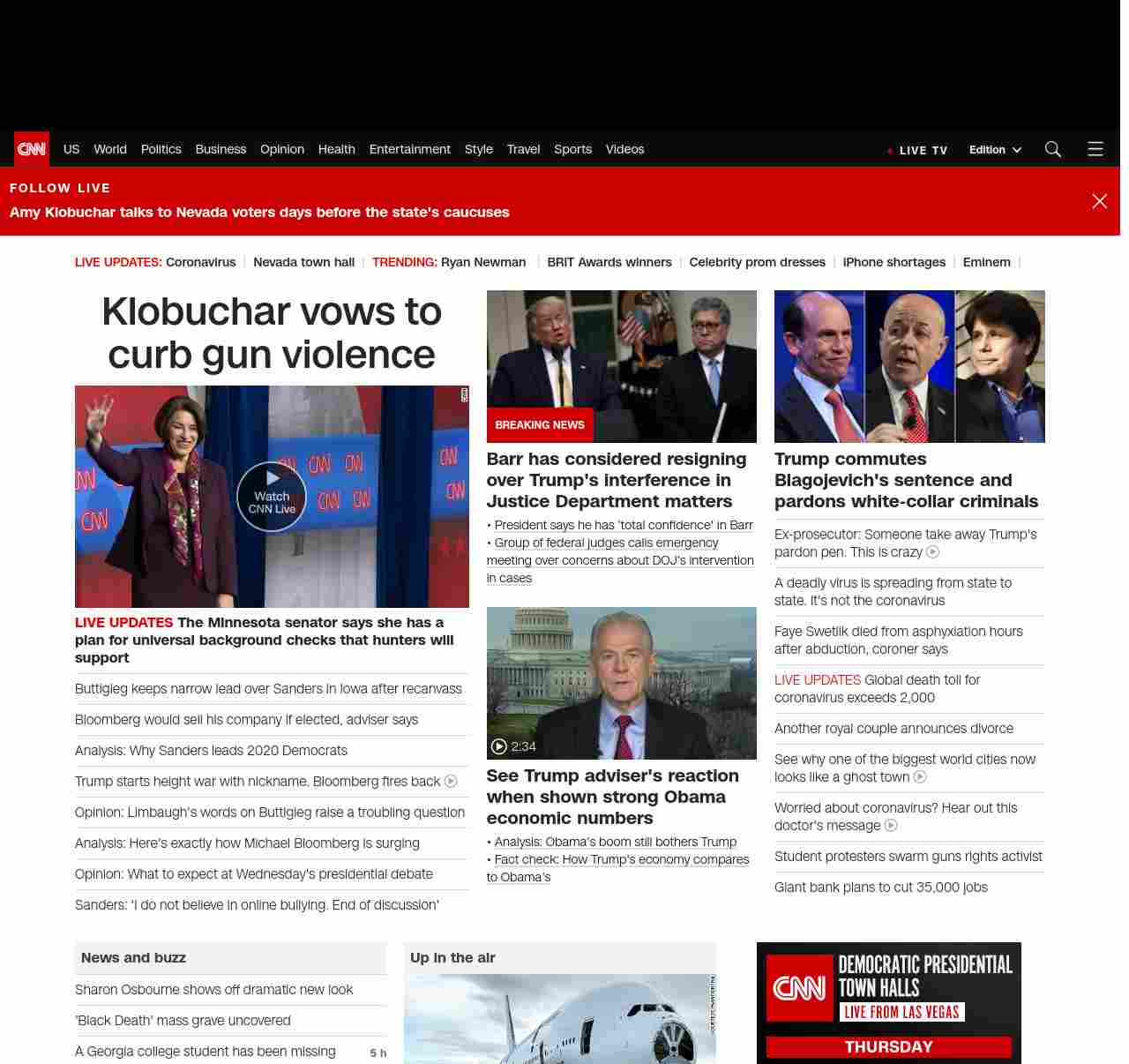Open the search magnifier icon

click(1052, 149)
